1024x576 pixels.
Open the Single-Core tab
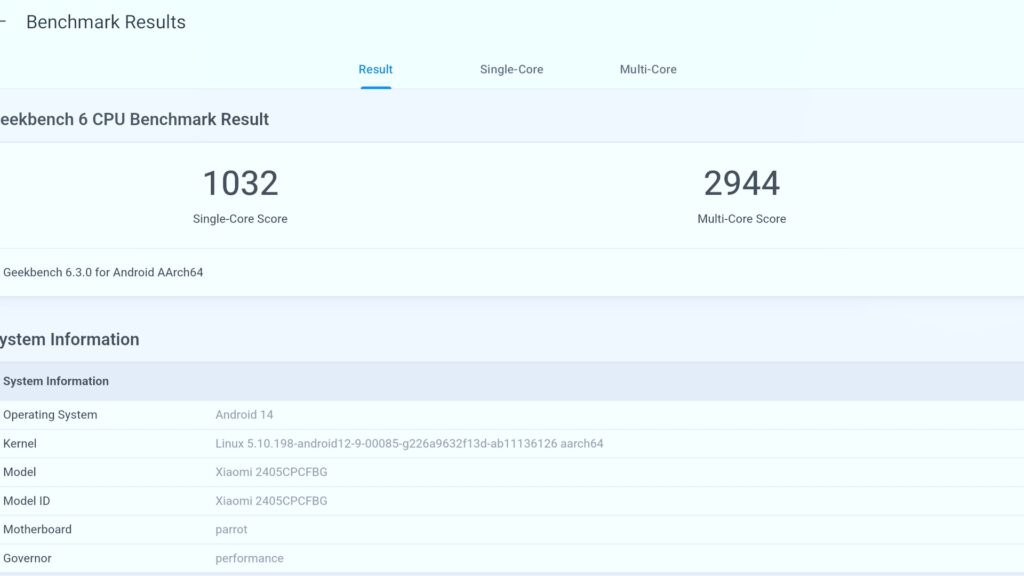click(511, 70)
